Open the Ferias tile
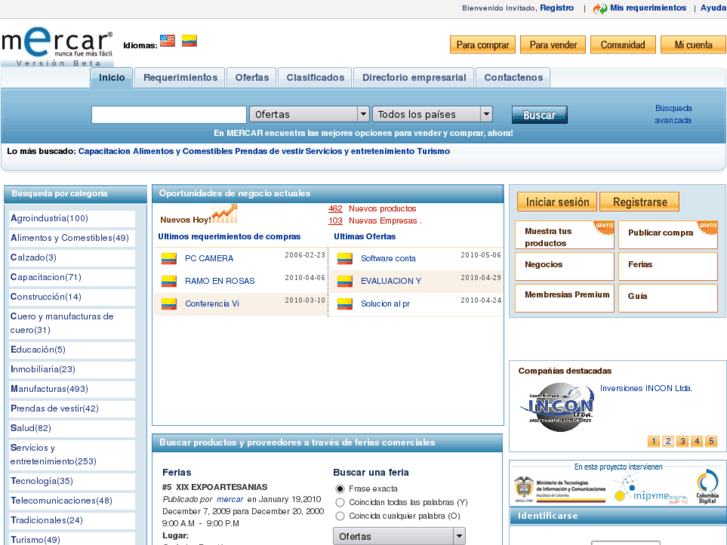727x545 pixels. (668, 266)
